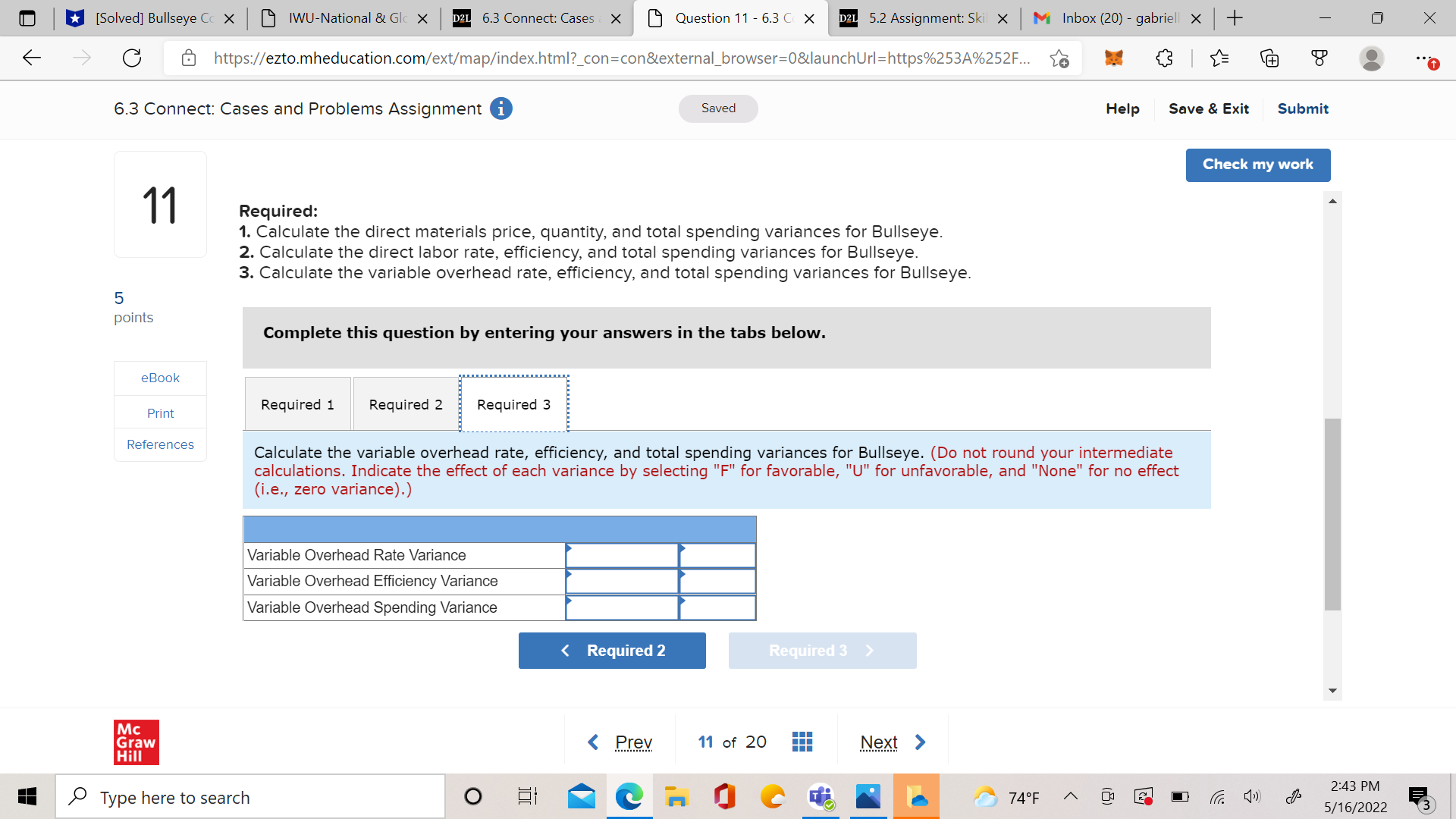This screenshot has height=819, width=1456.
Task: Open Mail app in the taskbar
Action: [x=581, y=797]
